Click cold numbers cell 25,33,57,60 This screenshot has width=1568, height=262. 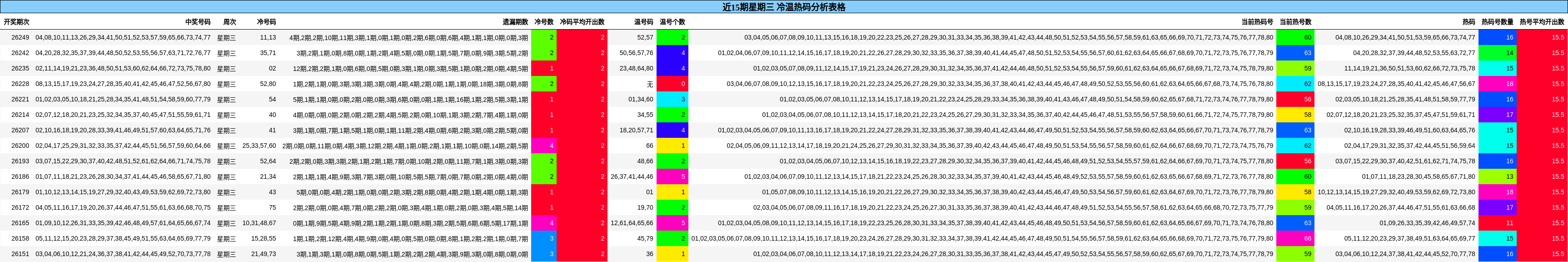point(259,146)
